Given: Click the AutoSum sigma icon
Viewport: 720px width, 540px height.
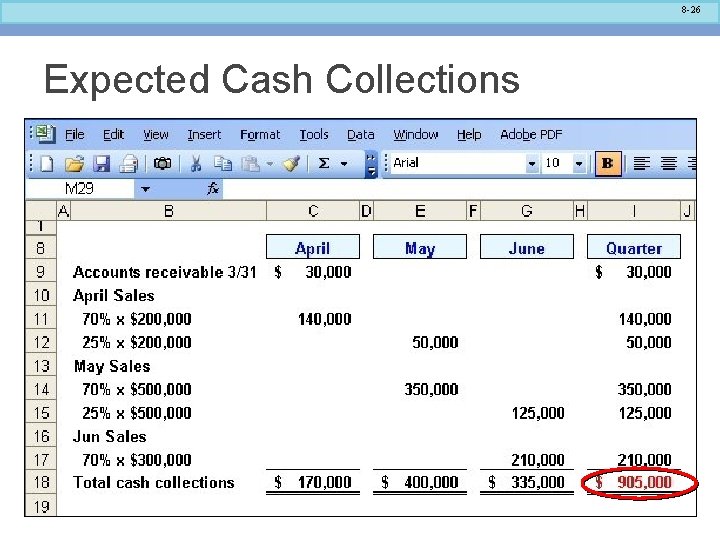Looking at the screenshot, I should (x=324, y=163).
